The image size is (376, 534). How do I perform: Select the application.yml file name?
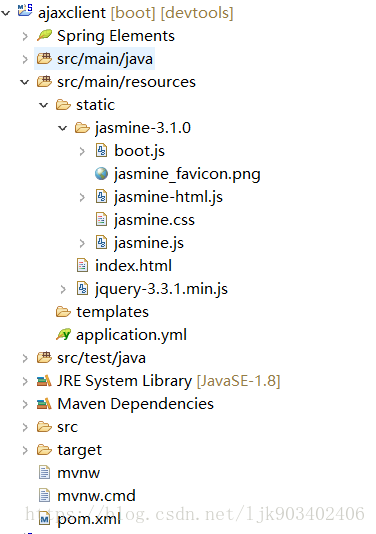[131, 335]
